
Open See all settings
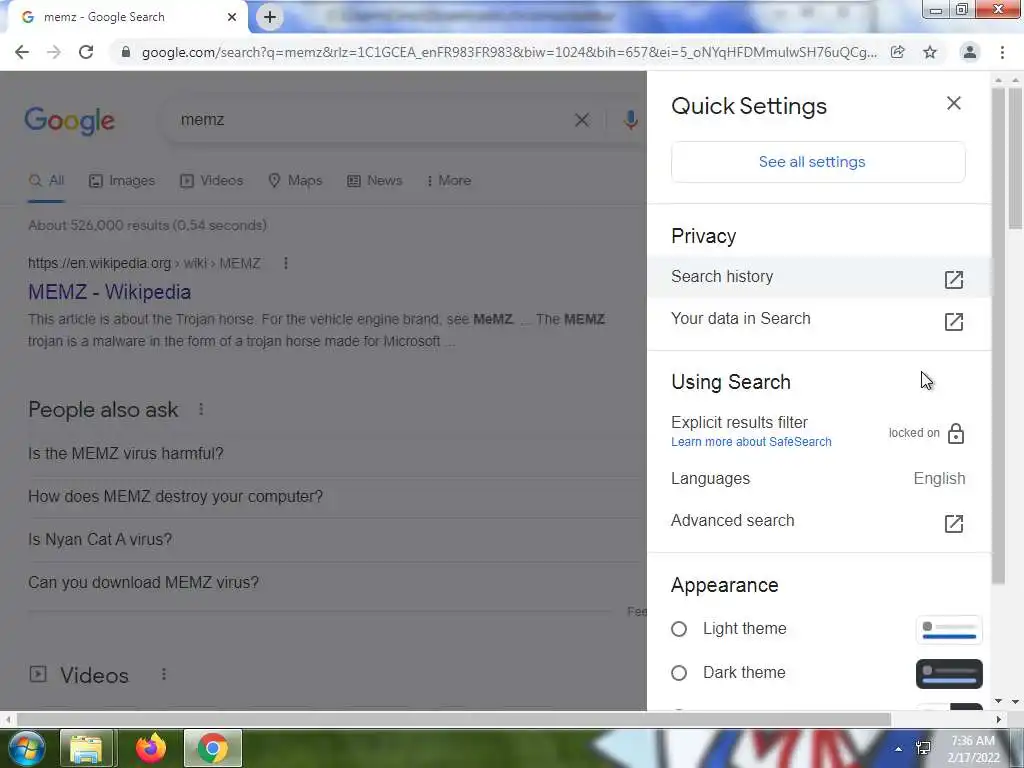pyautogui.click(x=818, y=162)
